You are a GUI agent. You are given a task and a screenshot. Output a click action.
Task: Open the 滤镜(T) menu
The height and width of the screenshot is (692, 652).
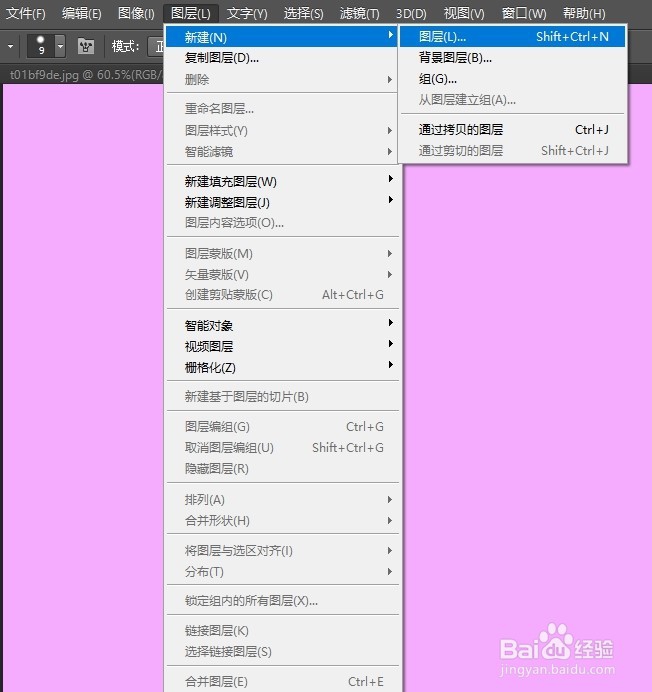tap(359, 14)
